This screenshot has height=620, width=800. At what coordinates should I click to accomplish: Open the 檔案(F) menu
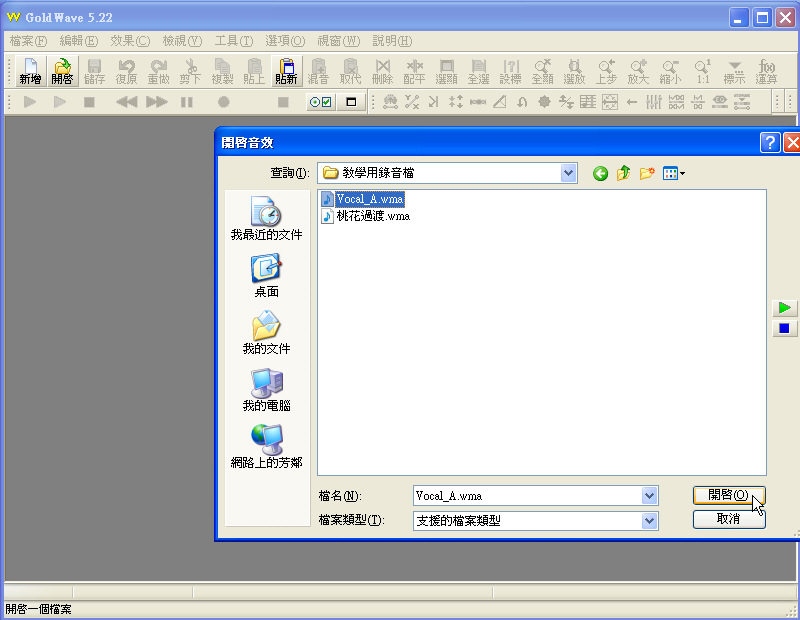(x=28, y=41)
